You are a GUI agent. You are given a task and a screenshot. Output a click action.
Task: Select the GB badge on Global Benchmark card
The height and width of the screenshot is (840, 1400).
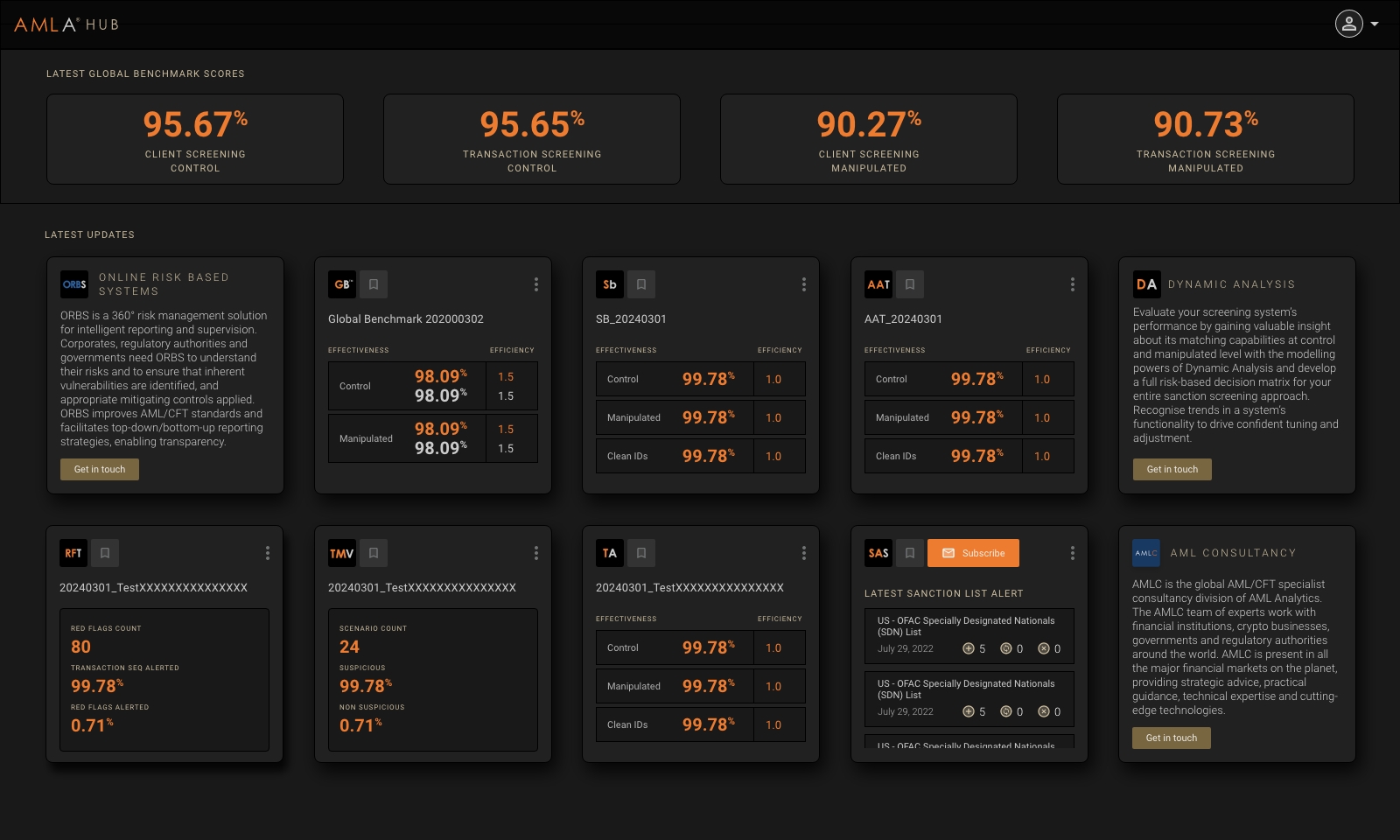click(x=343, y=283)
